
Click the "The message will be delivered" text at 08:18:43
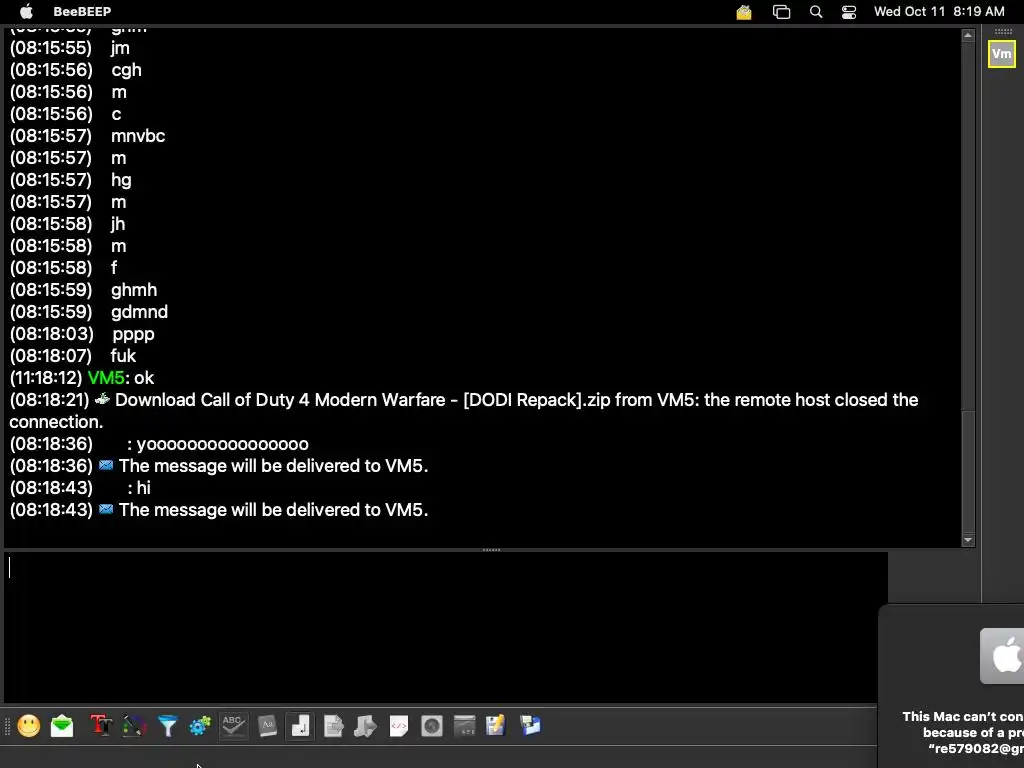click(x=274, y=509)
